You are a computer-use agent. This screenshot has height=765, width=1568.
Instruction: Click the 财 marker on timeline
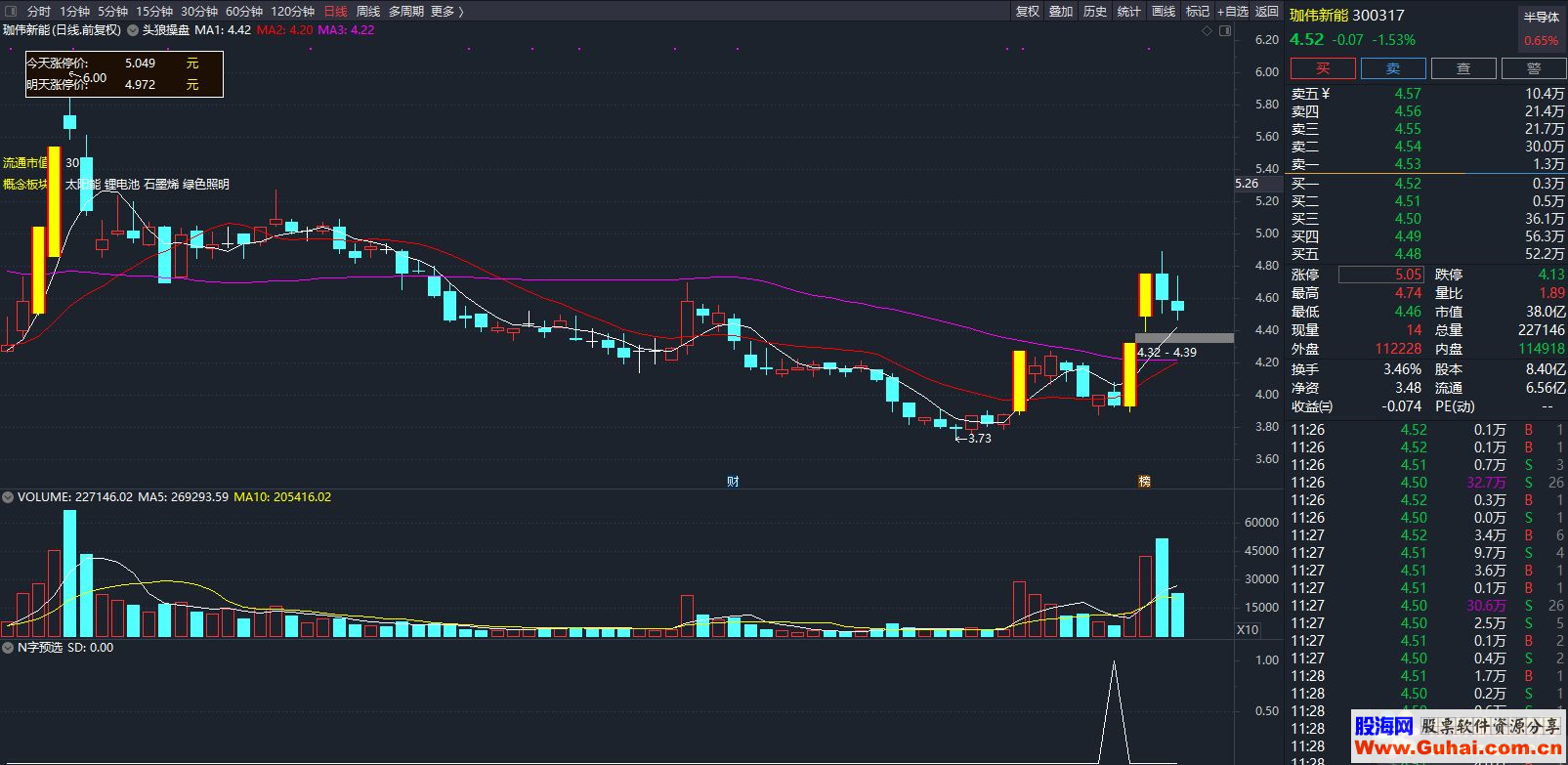(x=733, y=481)
